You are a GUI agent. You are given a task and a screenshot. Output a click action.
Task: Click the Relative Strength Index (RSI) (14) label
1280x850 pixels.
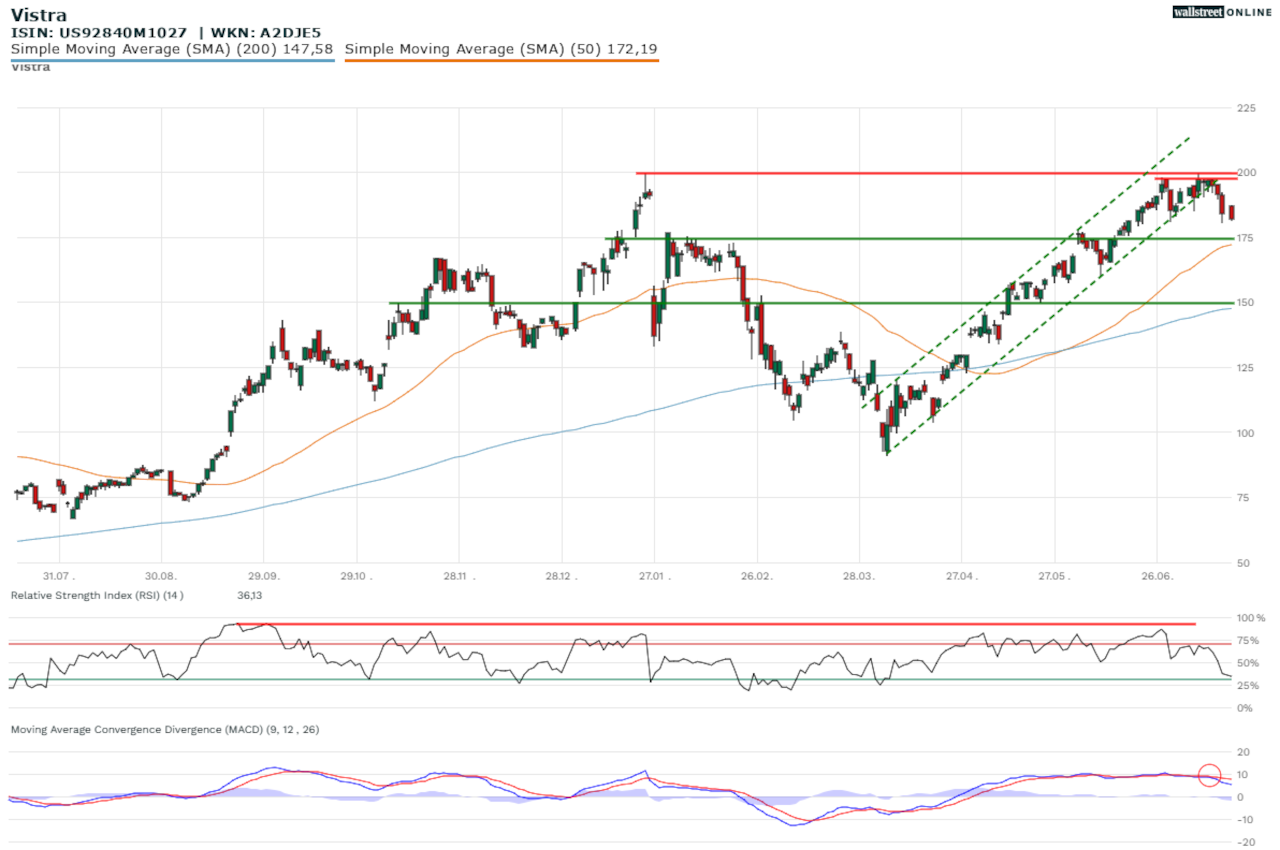[x=99, y=596]
